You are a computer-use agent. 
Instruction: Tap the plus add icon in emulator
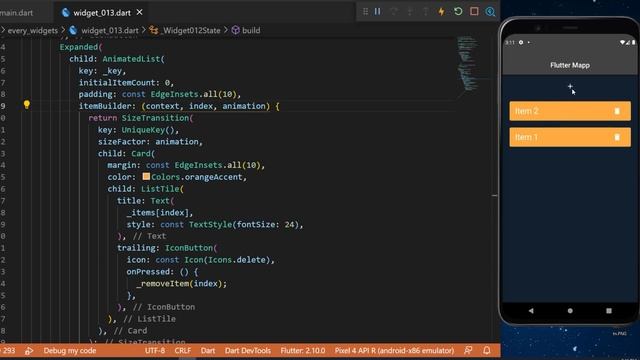pyautogui.click(x=570, y=87)
